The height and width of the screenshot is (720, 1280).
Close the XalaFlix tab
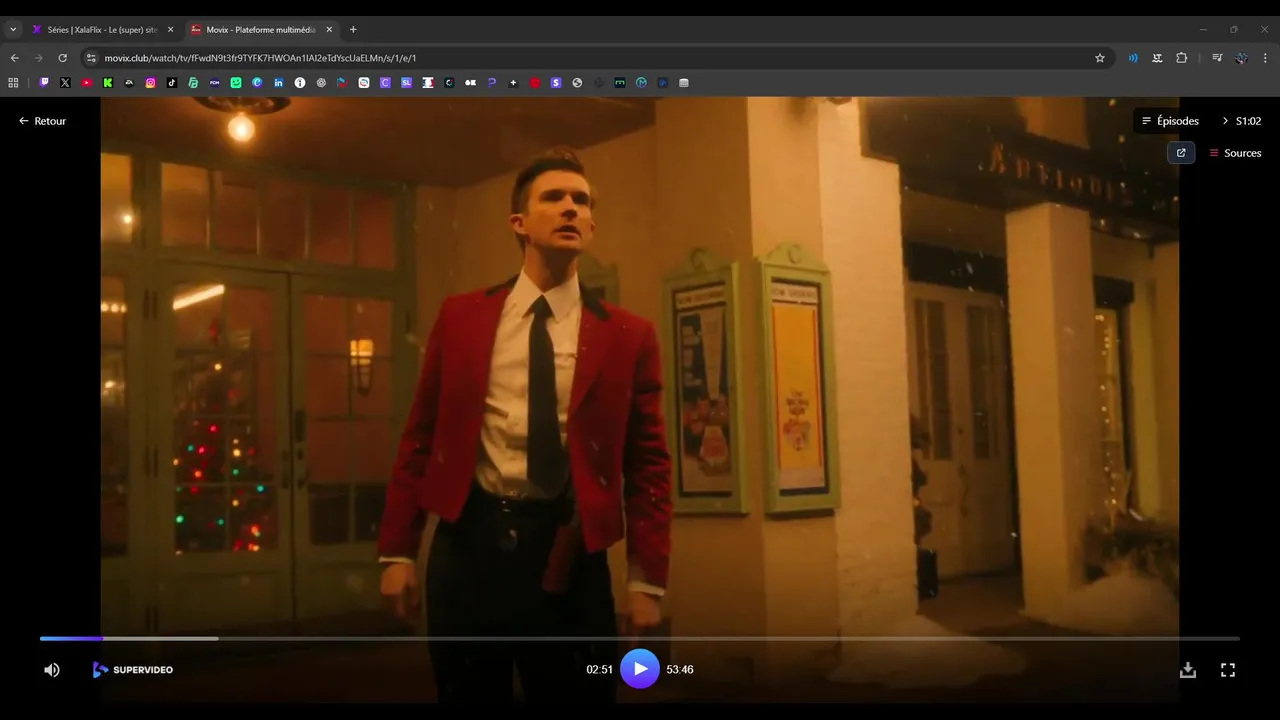170,30
